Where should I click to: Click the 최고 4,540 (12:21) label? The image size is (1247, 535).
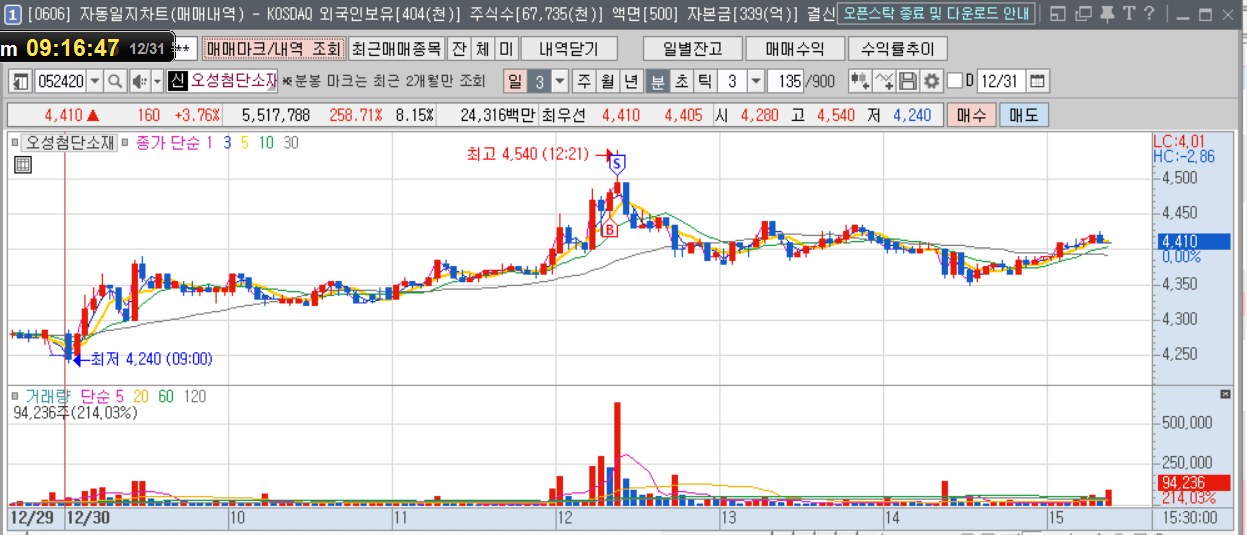(x=530, y=155)
